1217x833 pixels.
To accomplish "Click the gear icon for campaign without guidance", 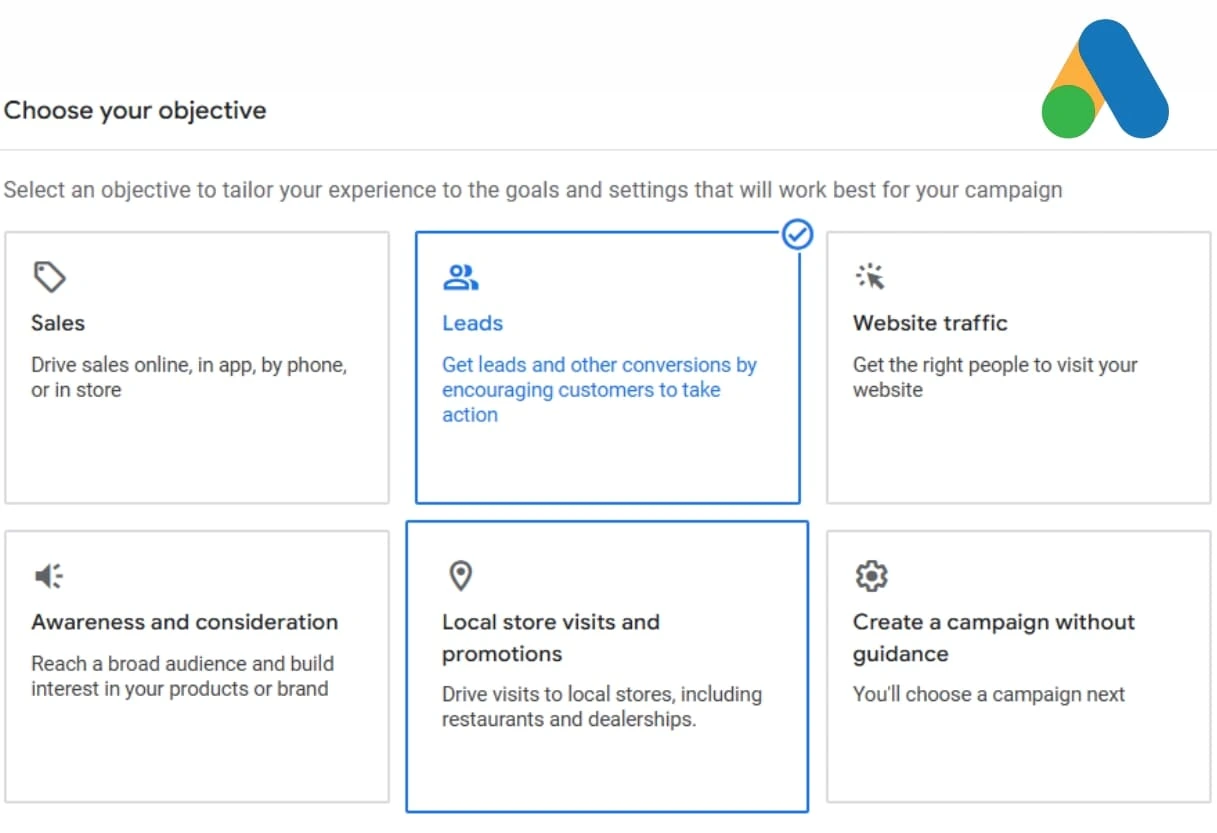I will [871, 576].
